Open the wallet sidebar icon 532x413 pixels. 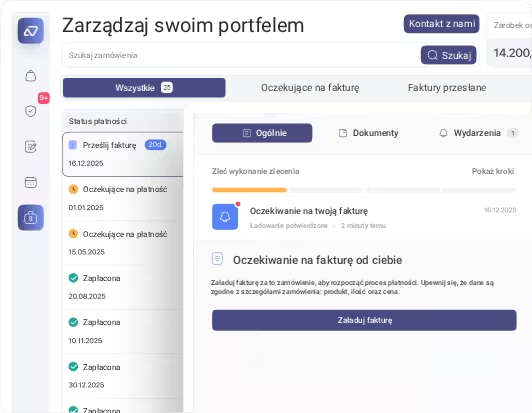31,218
